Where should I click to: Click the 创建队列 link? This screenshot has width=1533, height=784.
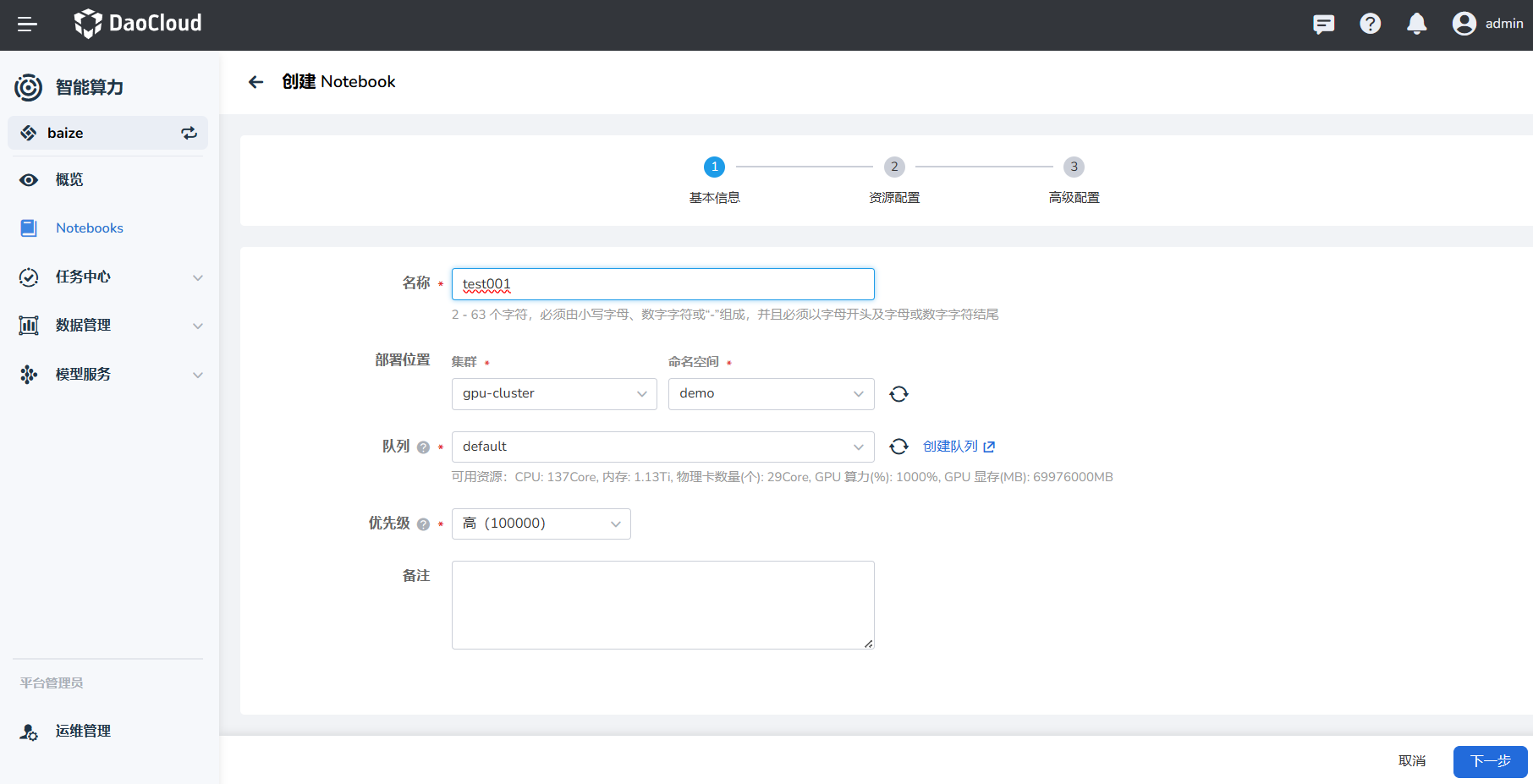(x=958, y=447)
